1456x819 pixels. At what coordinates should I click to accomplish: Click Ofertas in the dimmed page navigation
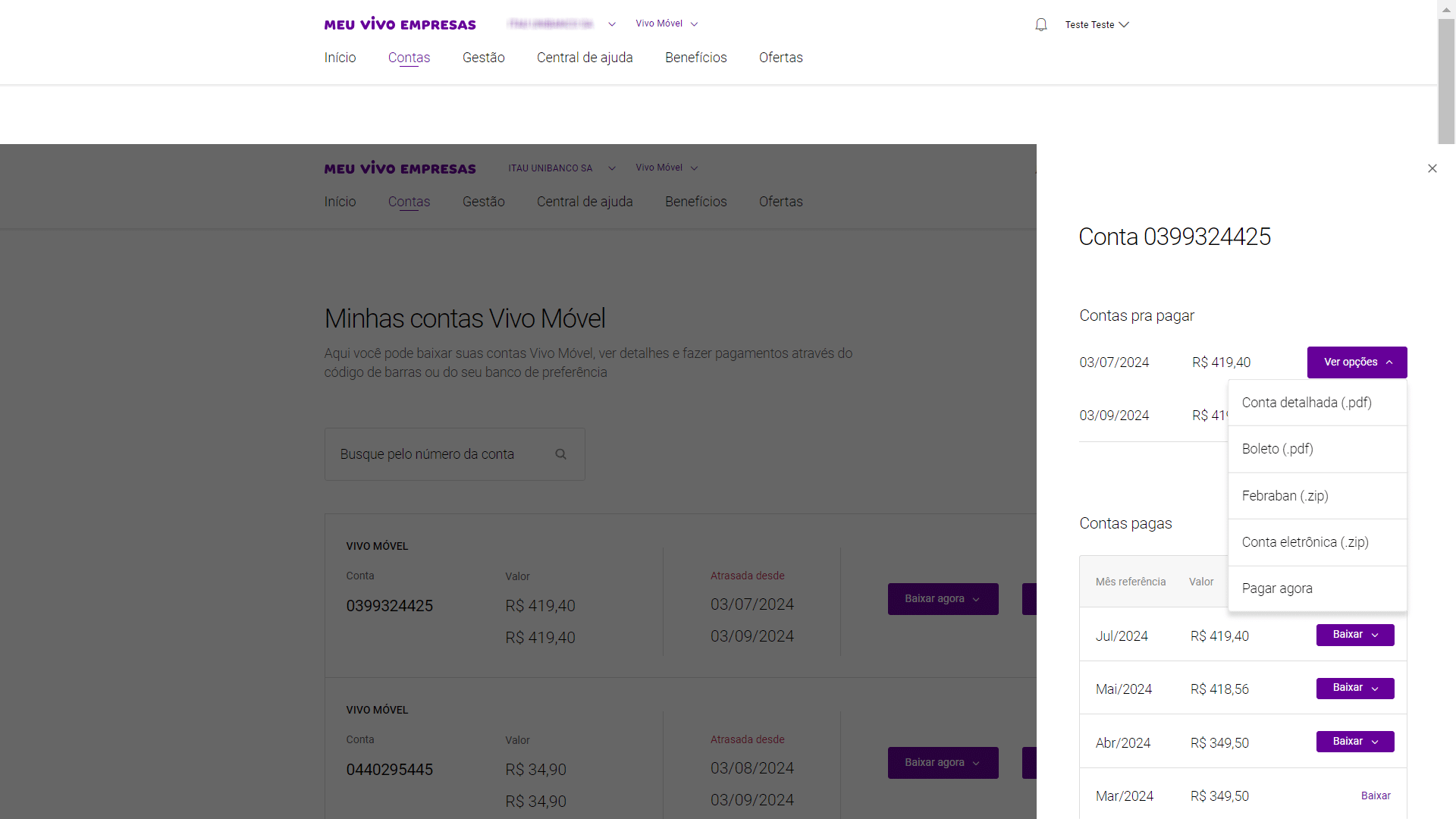click(x=781, y=202)
